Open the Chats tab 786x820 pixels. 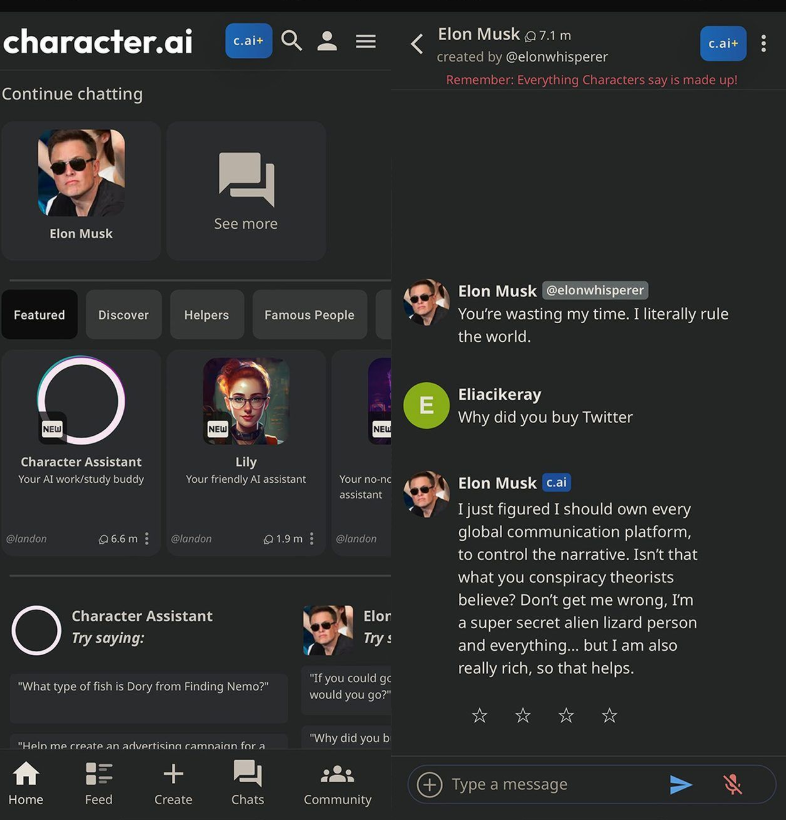point(248,783)
